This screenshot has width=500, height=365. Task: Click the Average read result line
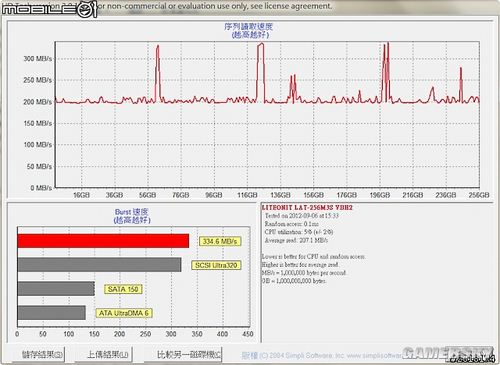pos(296,240)
